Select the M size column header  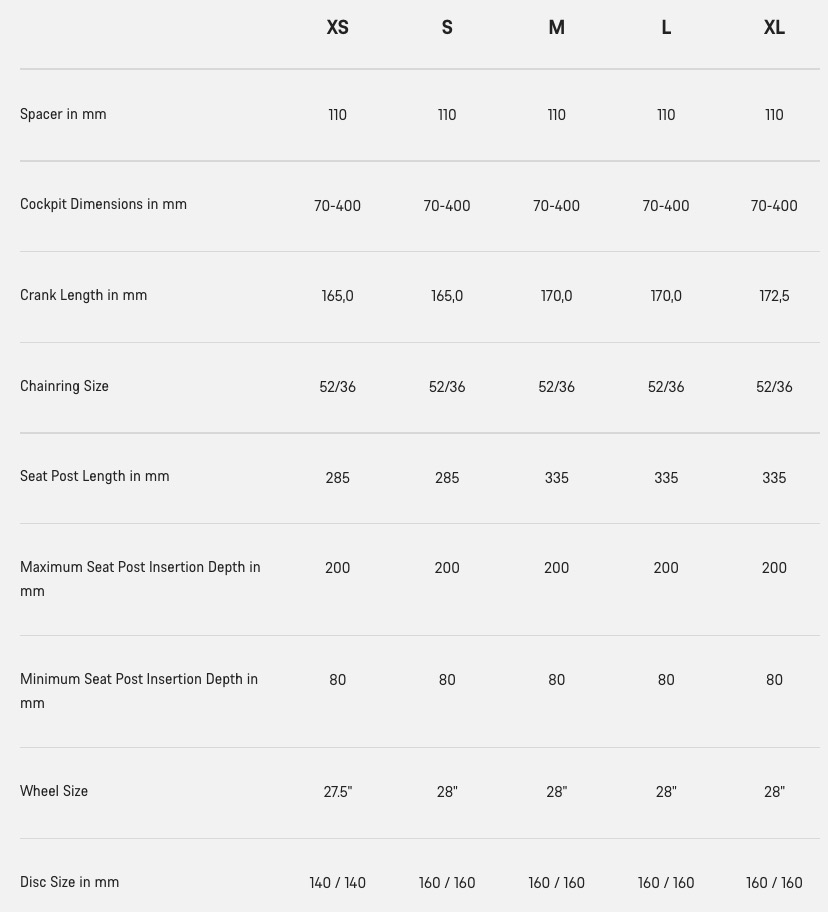pos(556,27)
